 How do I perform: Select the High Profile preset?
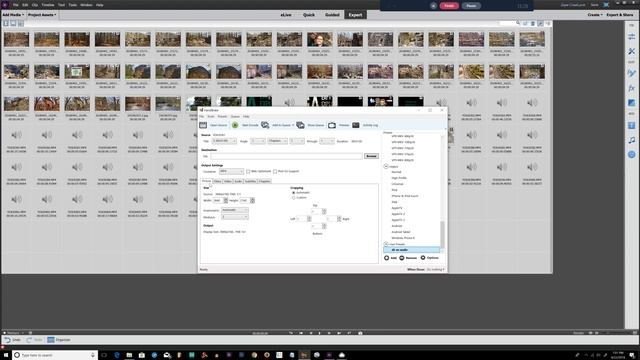(x=399, y=178)
